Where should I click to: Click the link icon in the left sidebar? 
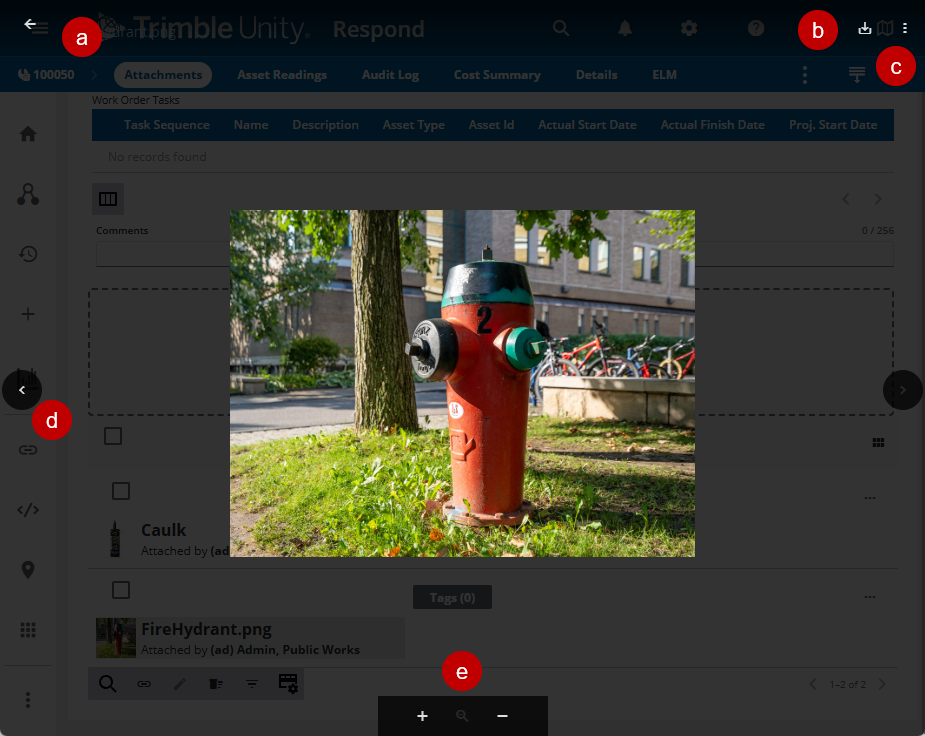pos(28,451)
